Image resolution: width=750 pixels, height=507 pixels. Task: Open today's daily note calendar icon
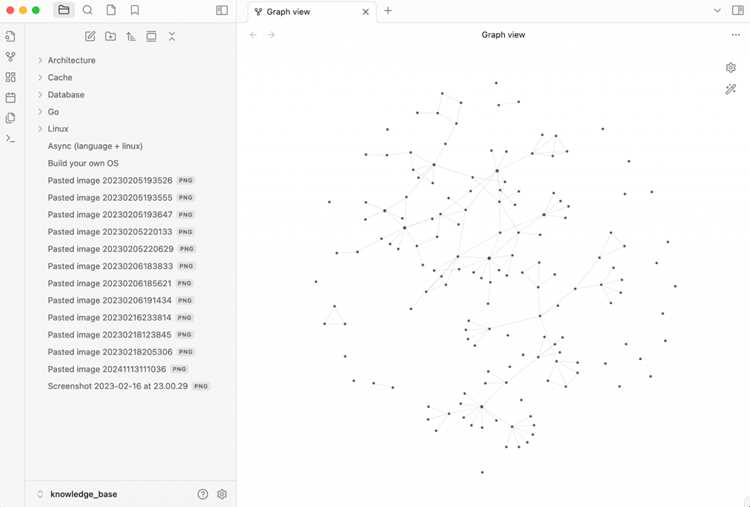[x=11, y=98]
